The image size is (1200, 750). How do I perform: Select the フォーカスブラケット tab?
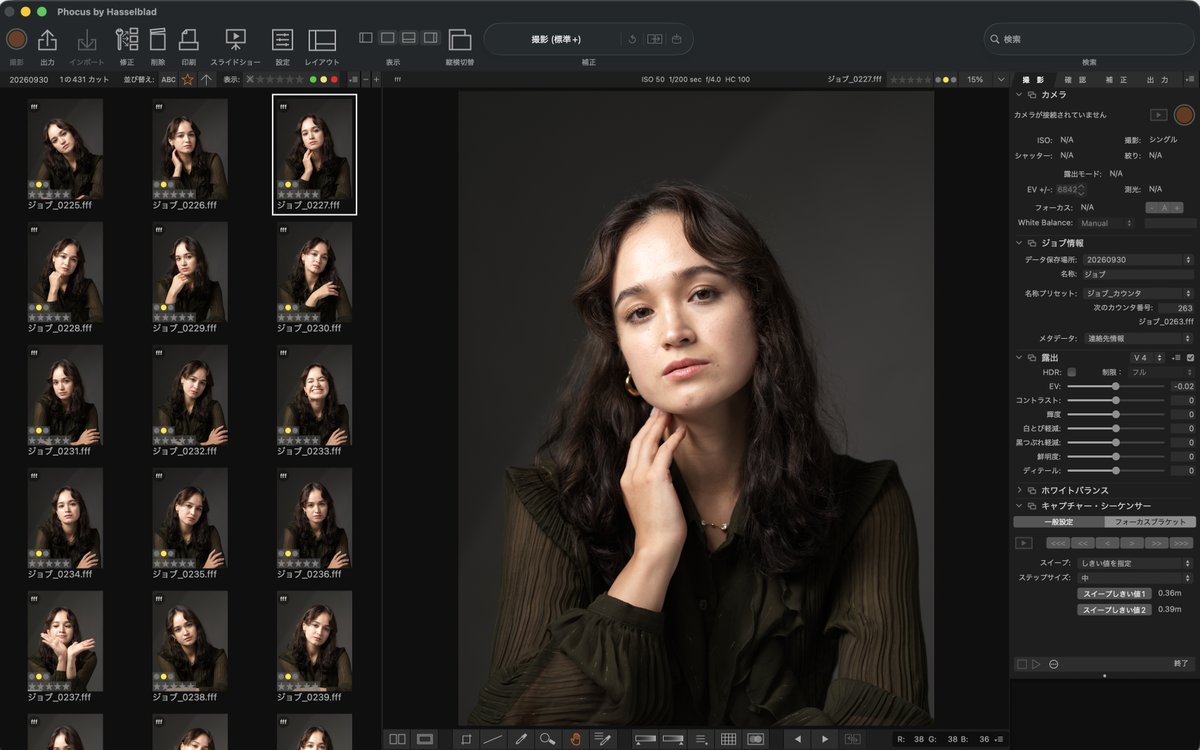coord(1150,522)
